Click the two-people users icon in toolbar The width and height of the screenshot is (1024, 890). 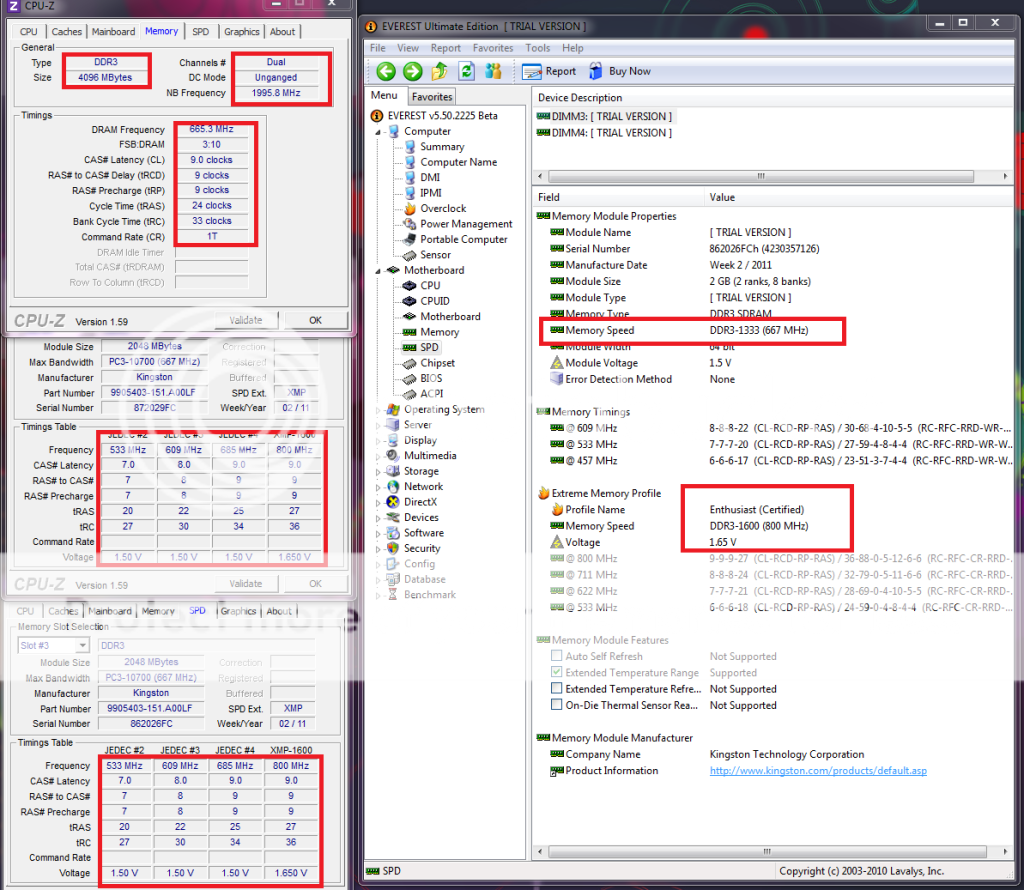[x=493, y=71]
